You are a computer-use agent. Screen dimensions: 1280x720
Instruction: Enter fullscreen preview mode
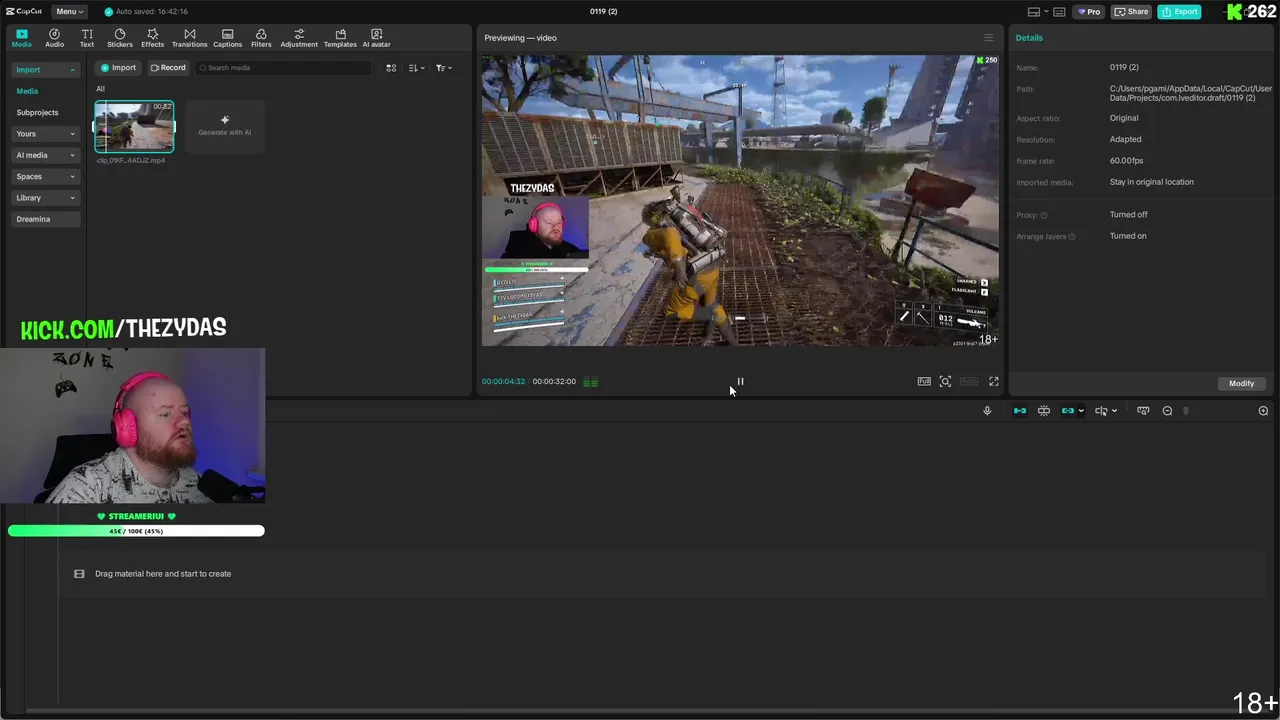[x=994, y=381]
